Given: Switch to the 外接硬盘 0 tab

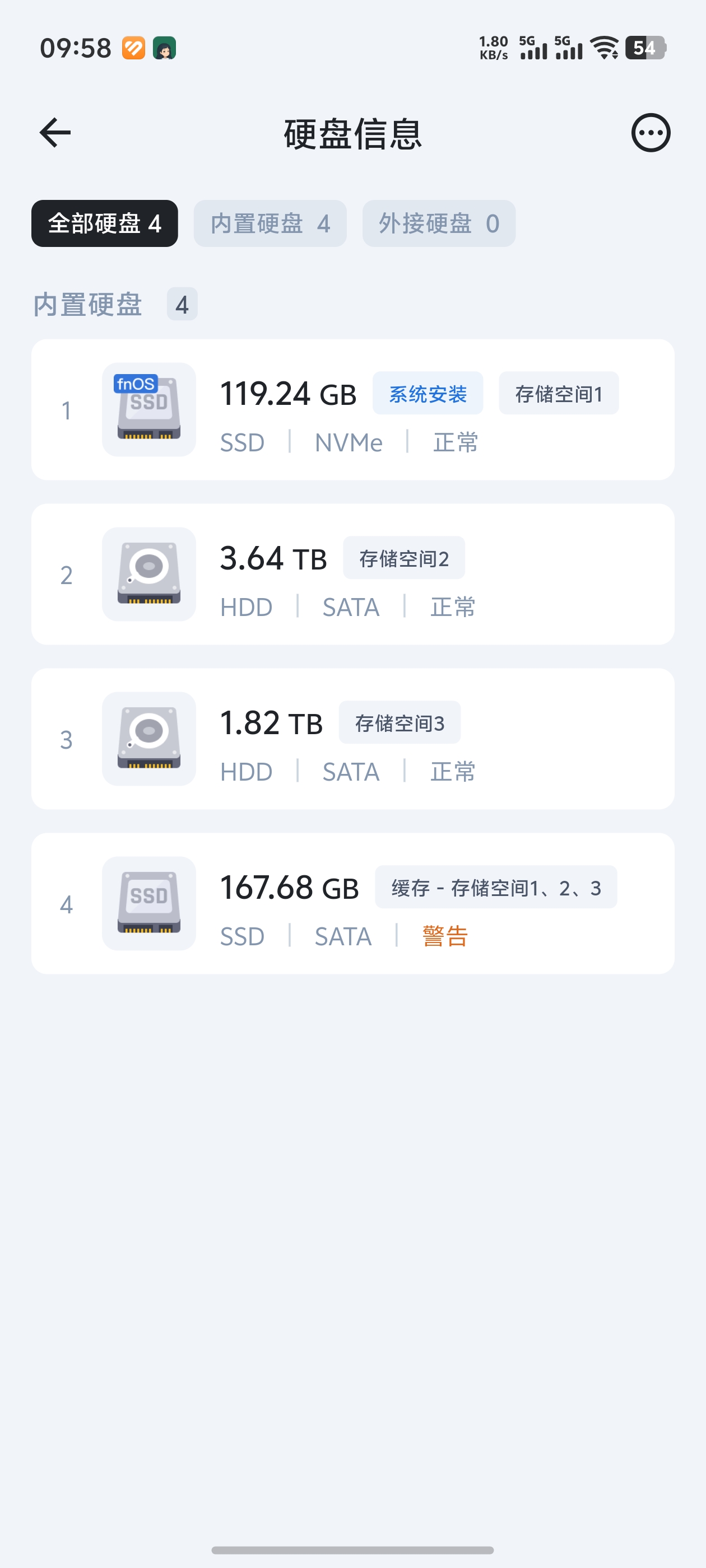Looking at the screenshot, I should (439, 223).
